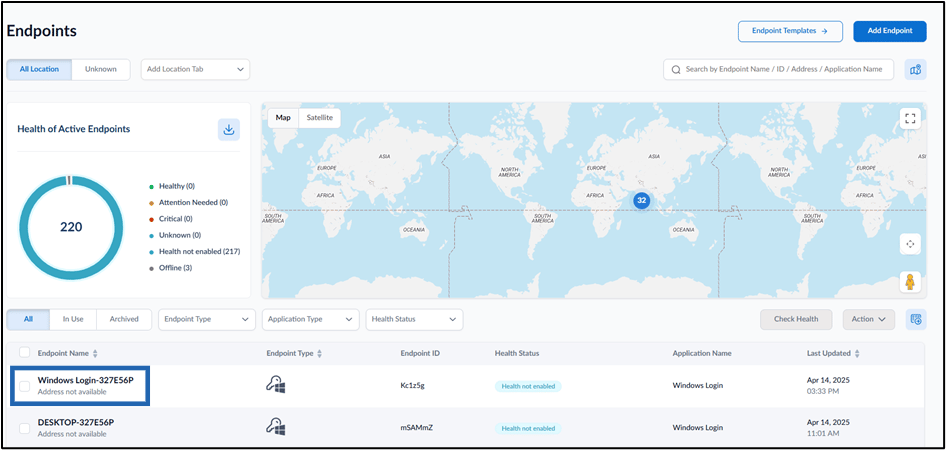Viewport: 946px width, 450px height.
Task: Click the 32 endpoint cluster marker on the map
Action: (641, 201)
